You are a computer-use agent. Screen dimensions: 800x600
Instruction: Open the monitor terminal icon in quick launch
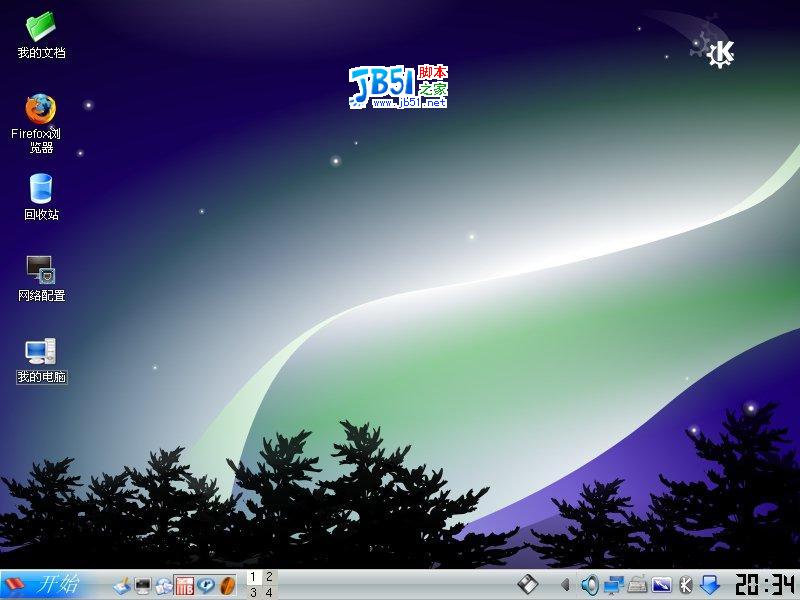tap(143, 586)
